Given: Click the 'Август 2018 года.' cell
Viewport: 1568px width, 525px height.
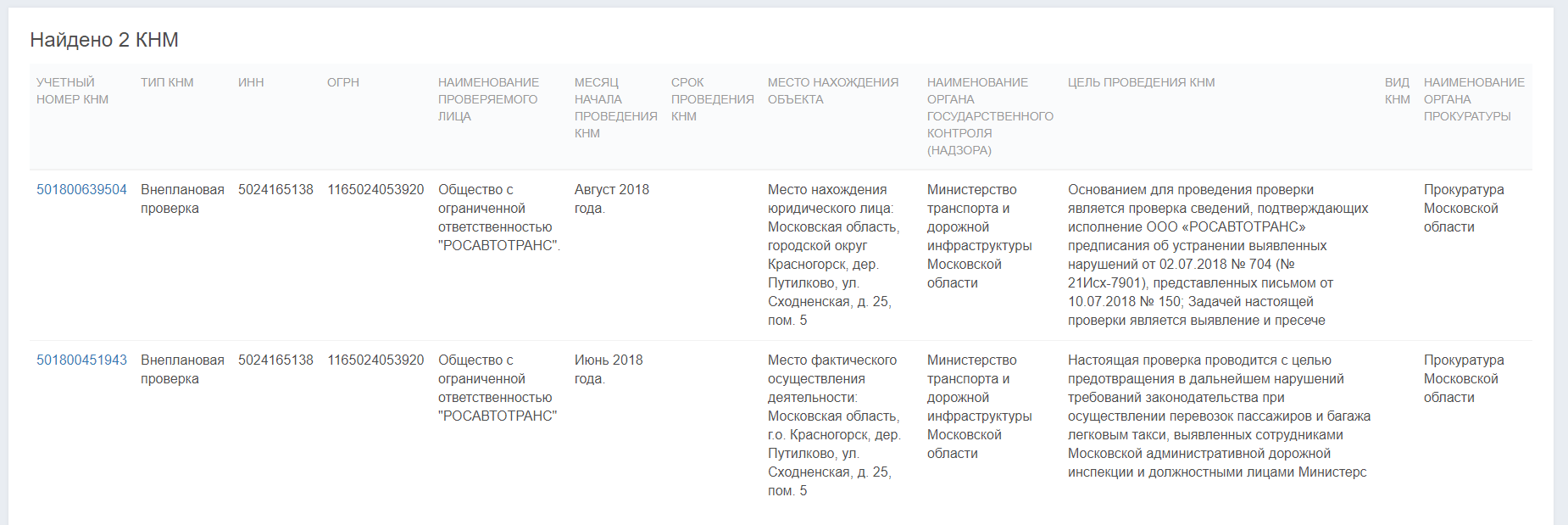Looking at the screenshot, I should 612,199.
